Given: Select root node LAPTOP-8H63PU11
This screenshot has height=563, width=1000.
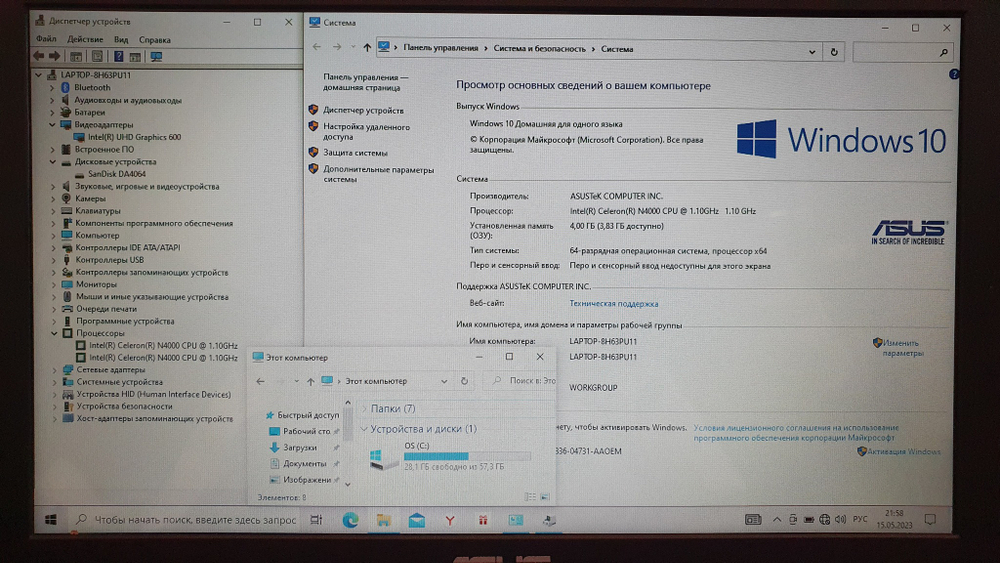Looking at the screenshot, I should tap(96, 75).
